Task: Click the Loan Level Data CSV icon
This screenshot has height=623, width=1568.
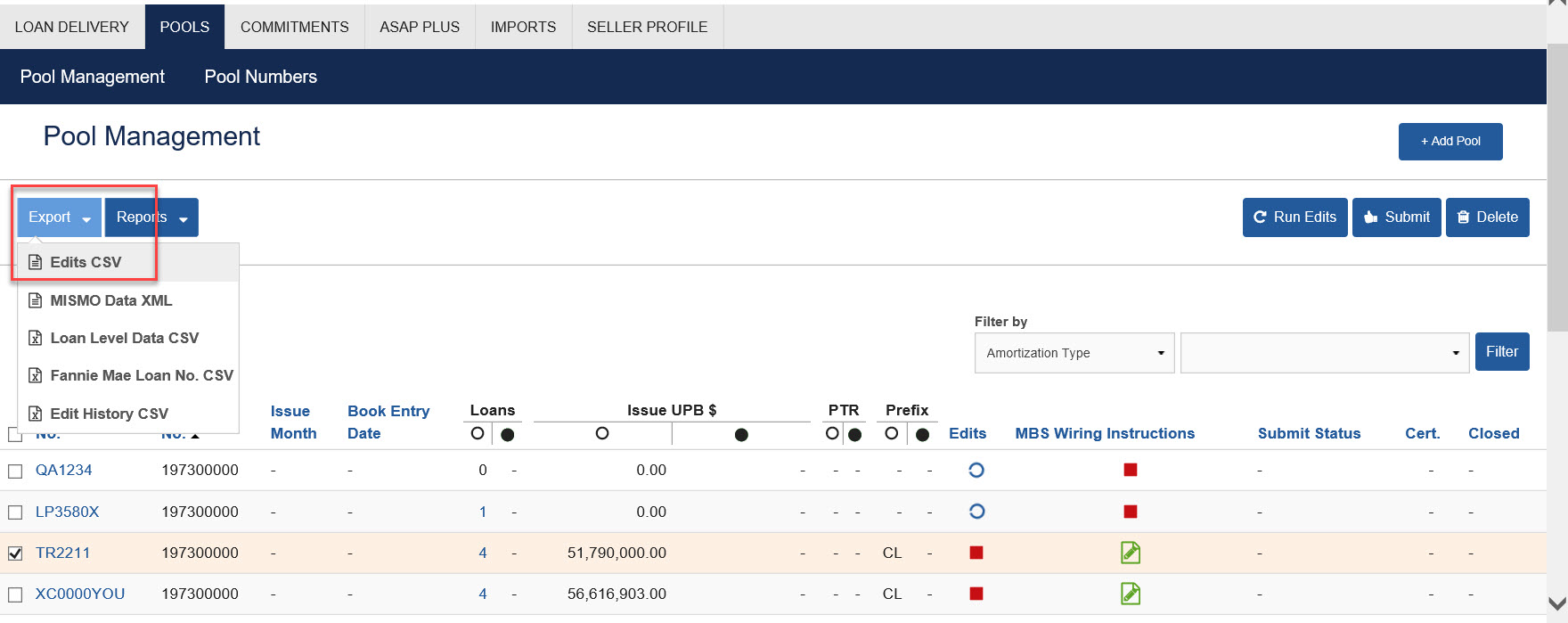Action: pos(36,338)
